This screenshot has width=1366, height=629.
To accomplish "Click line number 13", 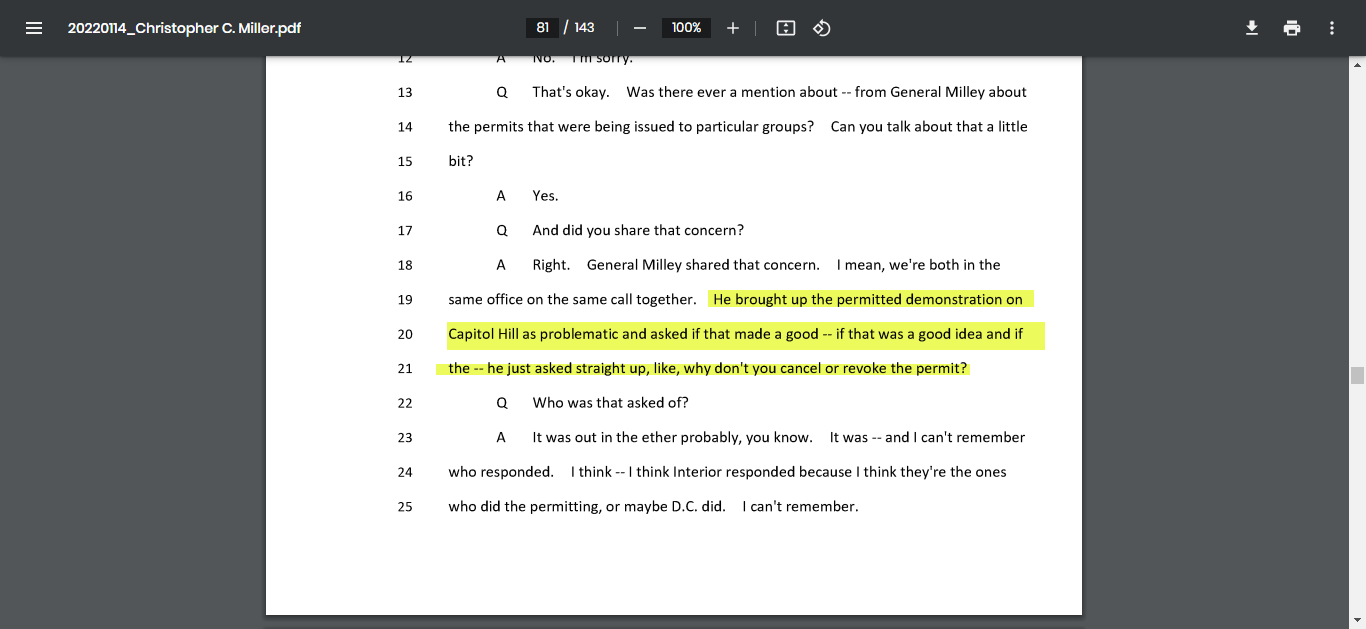I will [x=405, y=92].
